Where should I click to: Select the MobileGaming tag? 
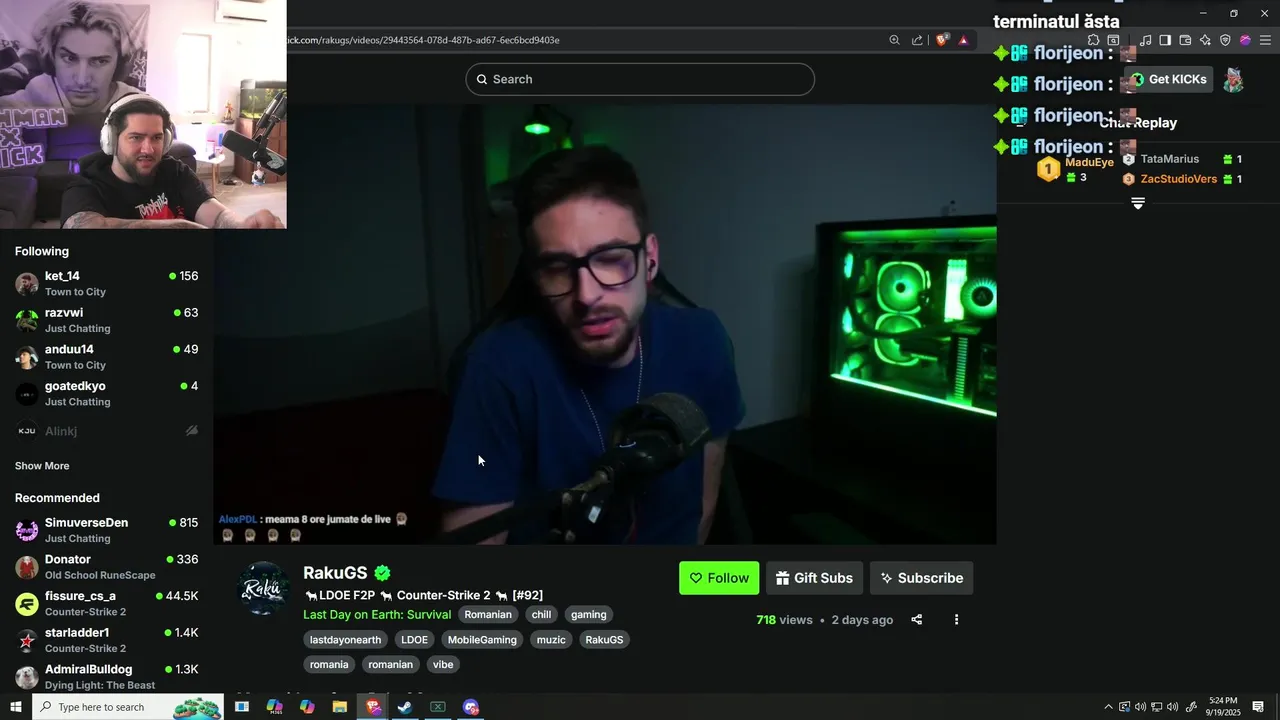click(482, 640)
